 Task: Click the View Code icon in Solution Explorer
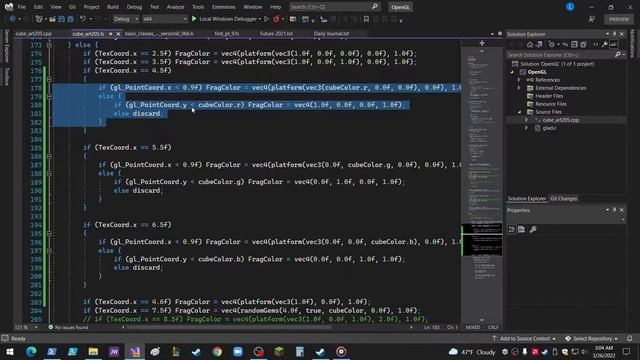(x=596, y=44)
